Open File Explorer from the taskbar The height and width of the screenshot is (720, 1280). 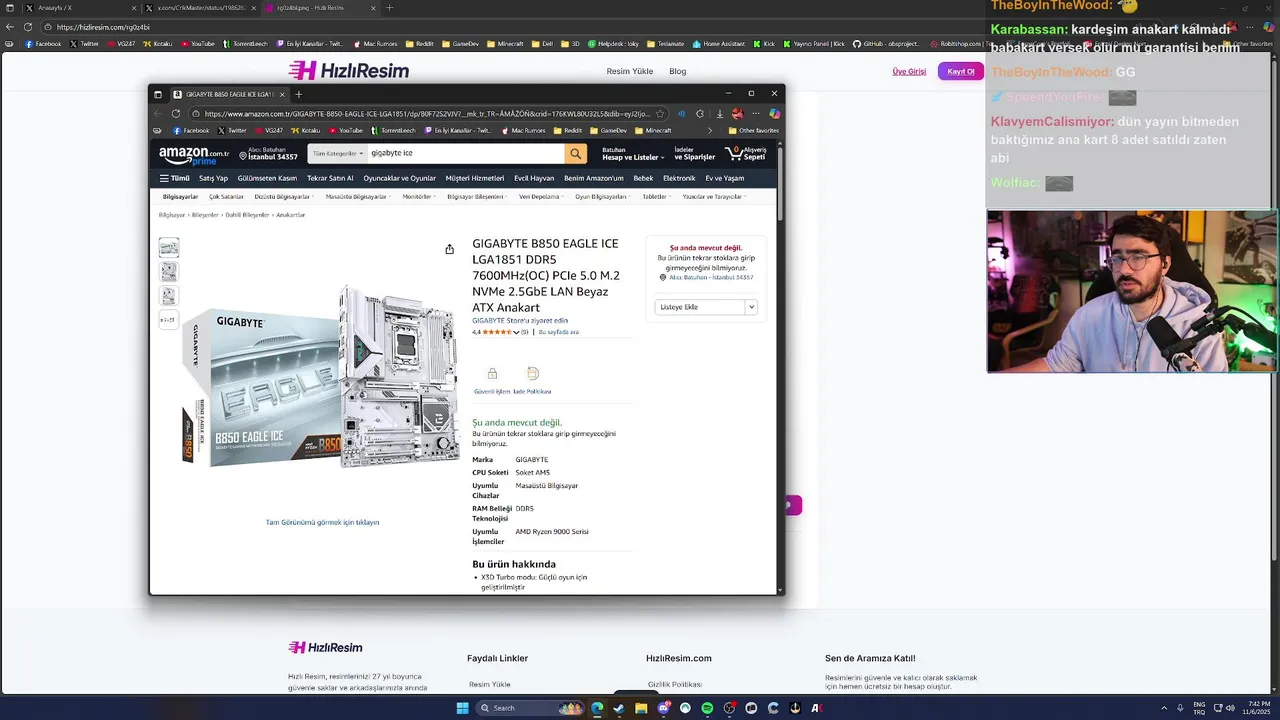(641, 708)
